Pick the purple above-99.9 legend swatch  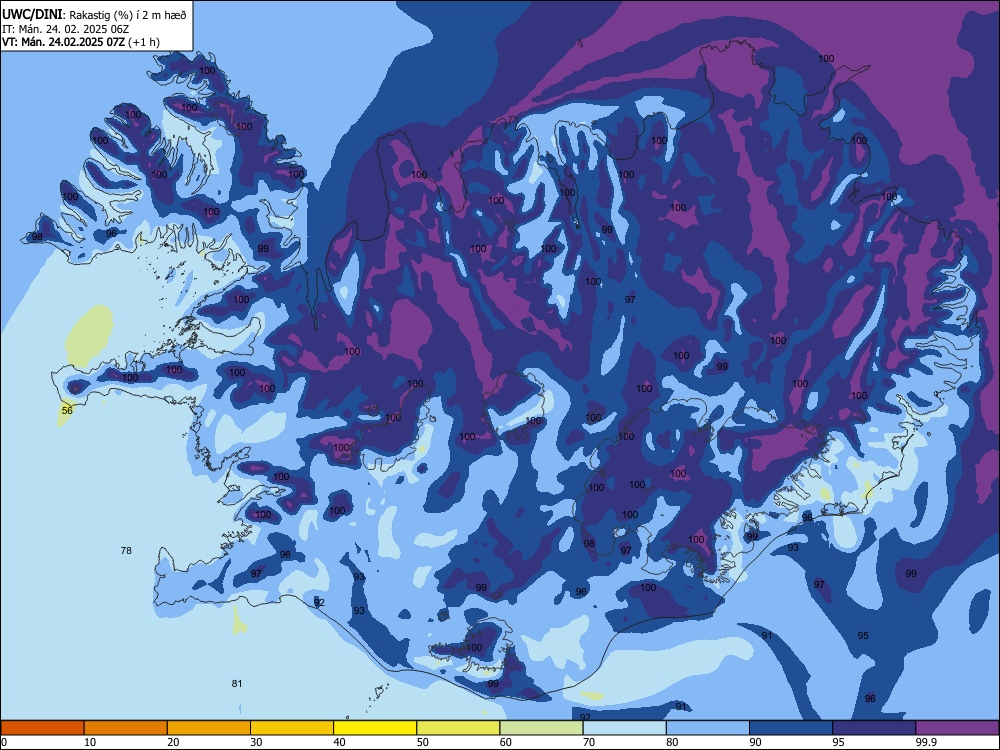pos(957,728)
